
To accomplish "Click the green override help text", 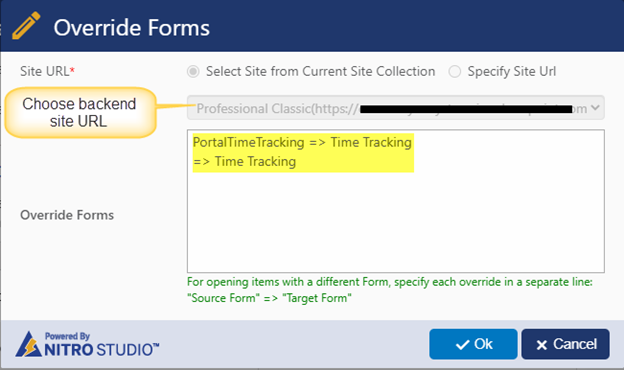I will pos(390,290).
